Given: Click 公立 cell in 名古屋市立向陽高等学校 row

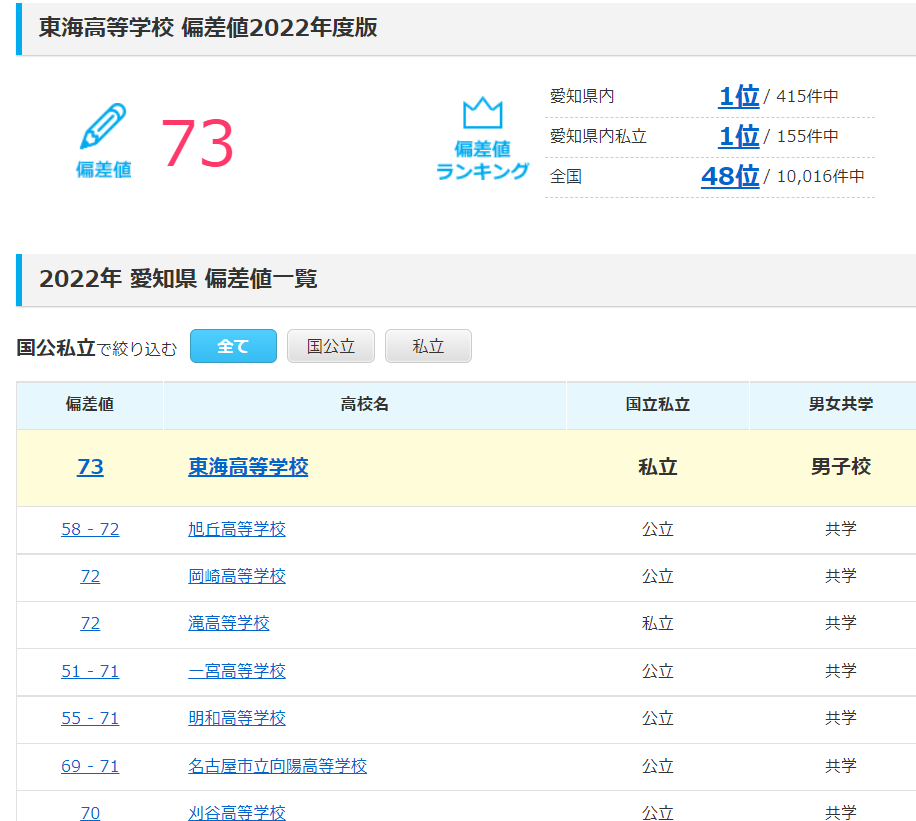Looking at the screenshot, I should [658, 766].
